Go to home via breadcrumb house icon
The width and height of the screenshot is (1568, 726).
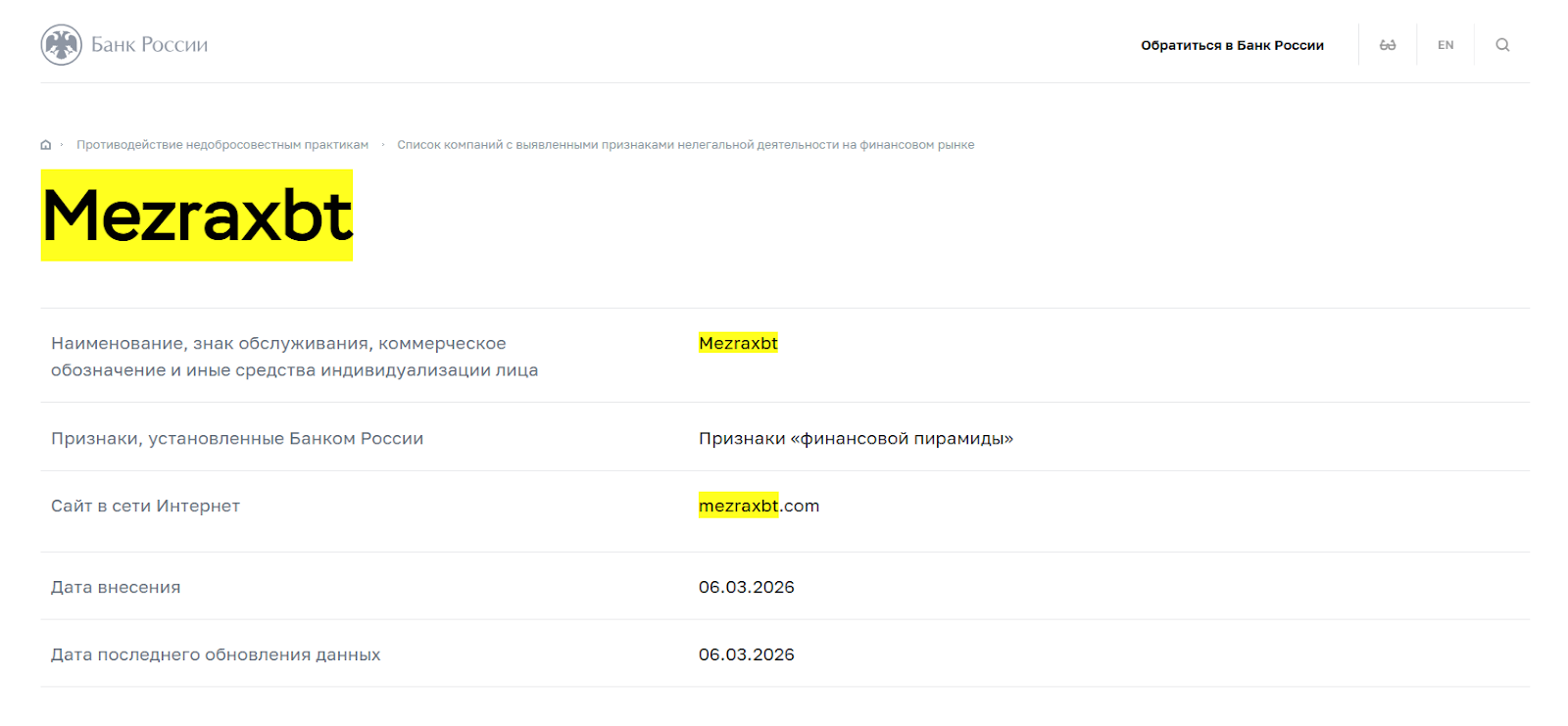pyautogui.click(x=46, y=145)
